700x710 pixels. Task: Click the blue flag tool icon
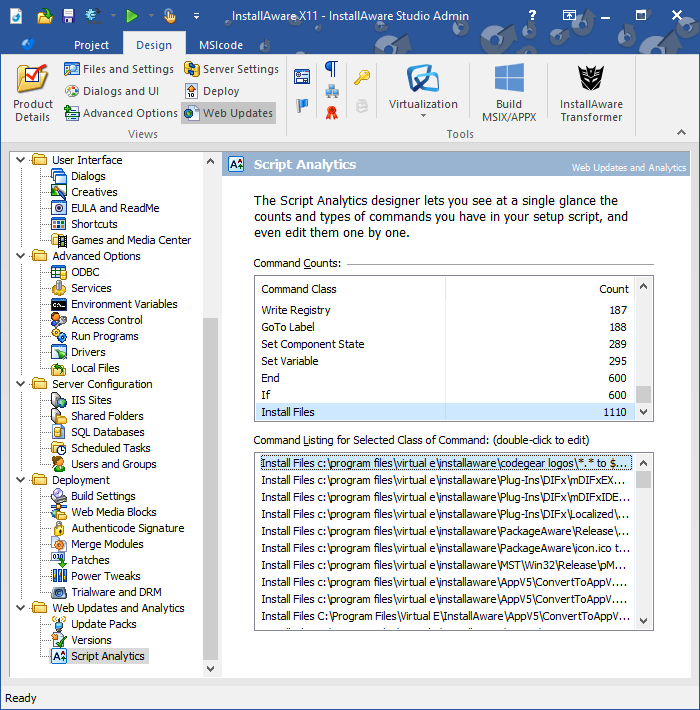[x=302, y=106]
